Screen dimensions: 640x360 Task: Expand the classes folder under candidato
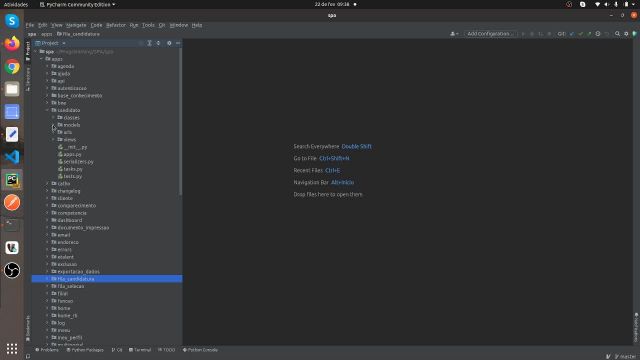(x=53, y=118)
